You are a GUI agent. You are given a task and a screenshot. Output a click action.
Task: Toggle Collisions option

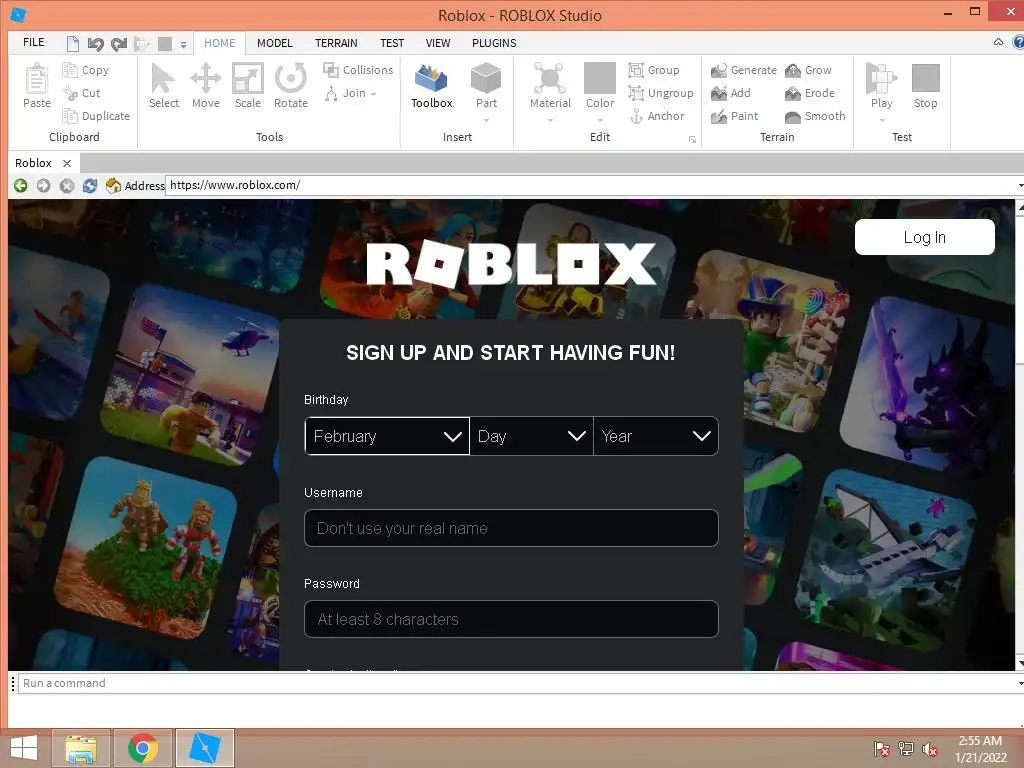tap(358, 70)
